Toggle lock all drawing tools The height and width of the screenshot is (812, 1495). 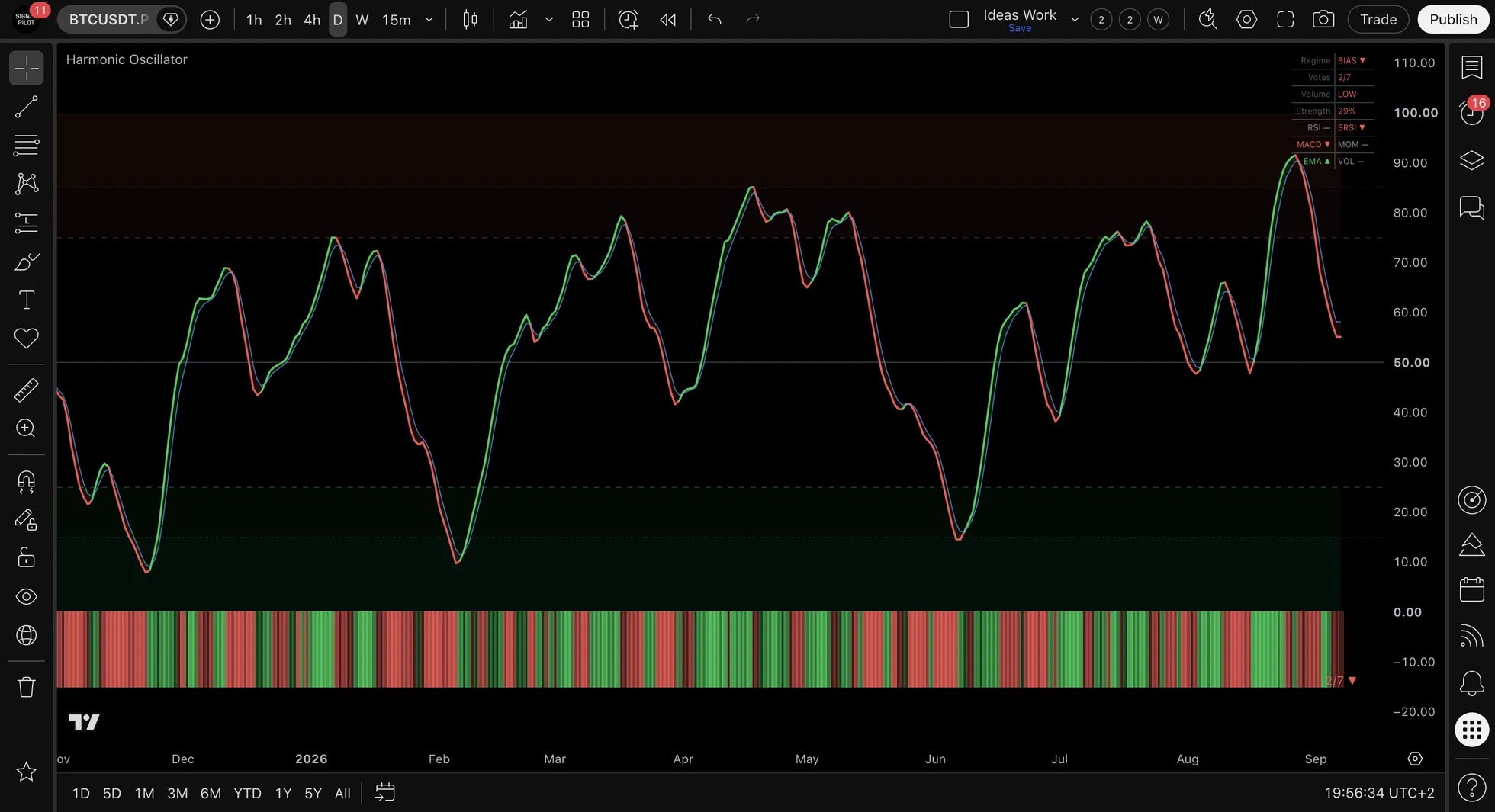tap(27, 558)
